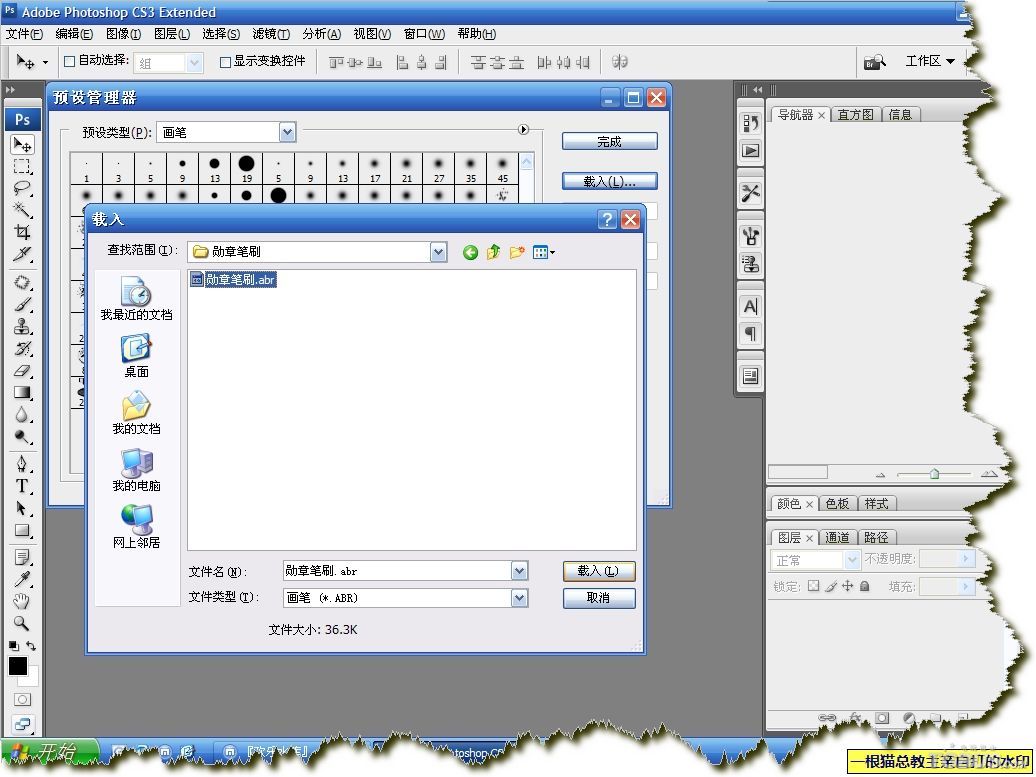Viewport: 1036px width, 777px height.
Task: Open the 图像(I) menu
Action: tap(123, 34)
